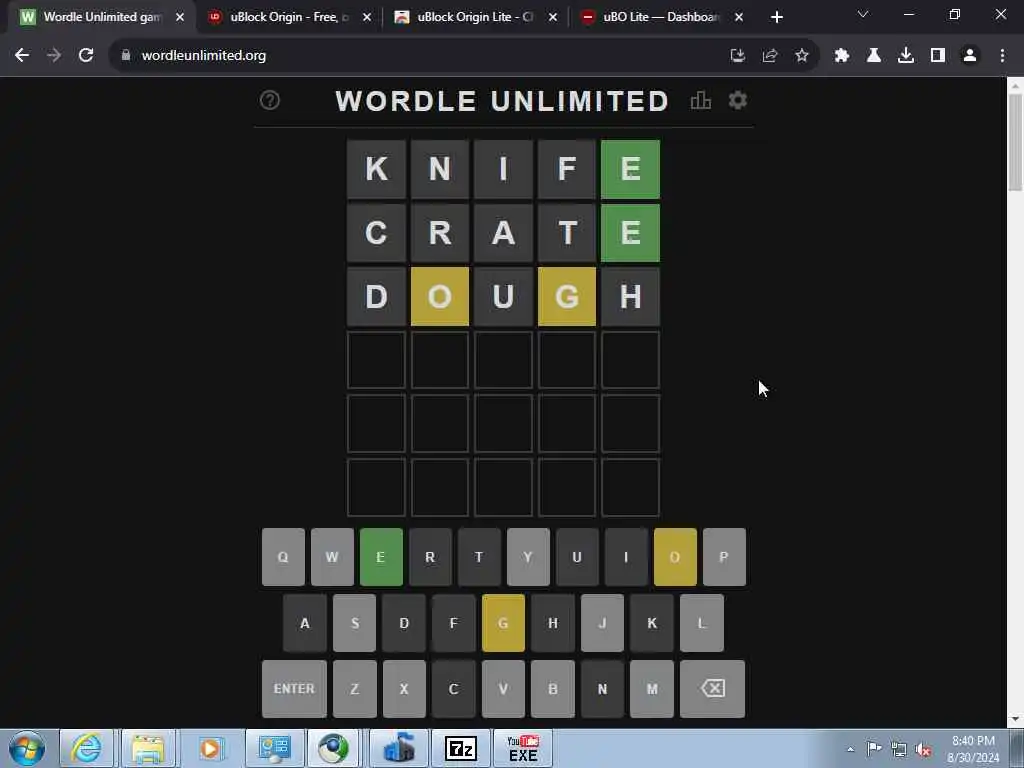The width and height of the screenshot is (1024, 768).
Task: Open the Windows Start orb
Action: [x=26, y=748]
